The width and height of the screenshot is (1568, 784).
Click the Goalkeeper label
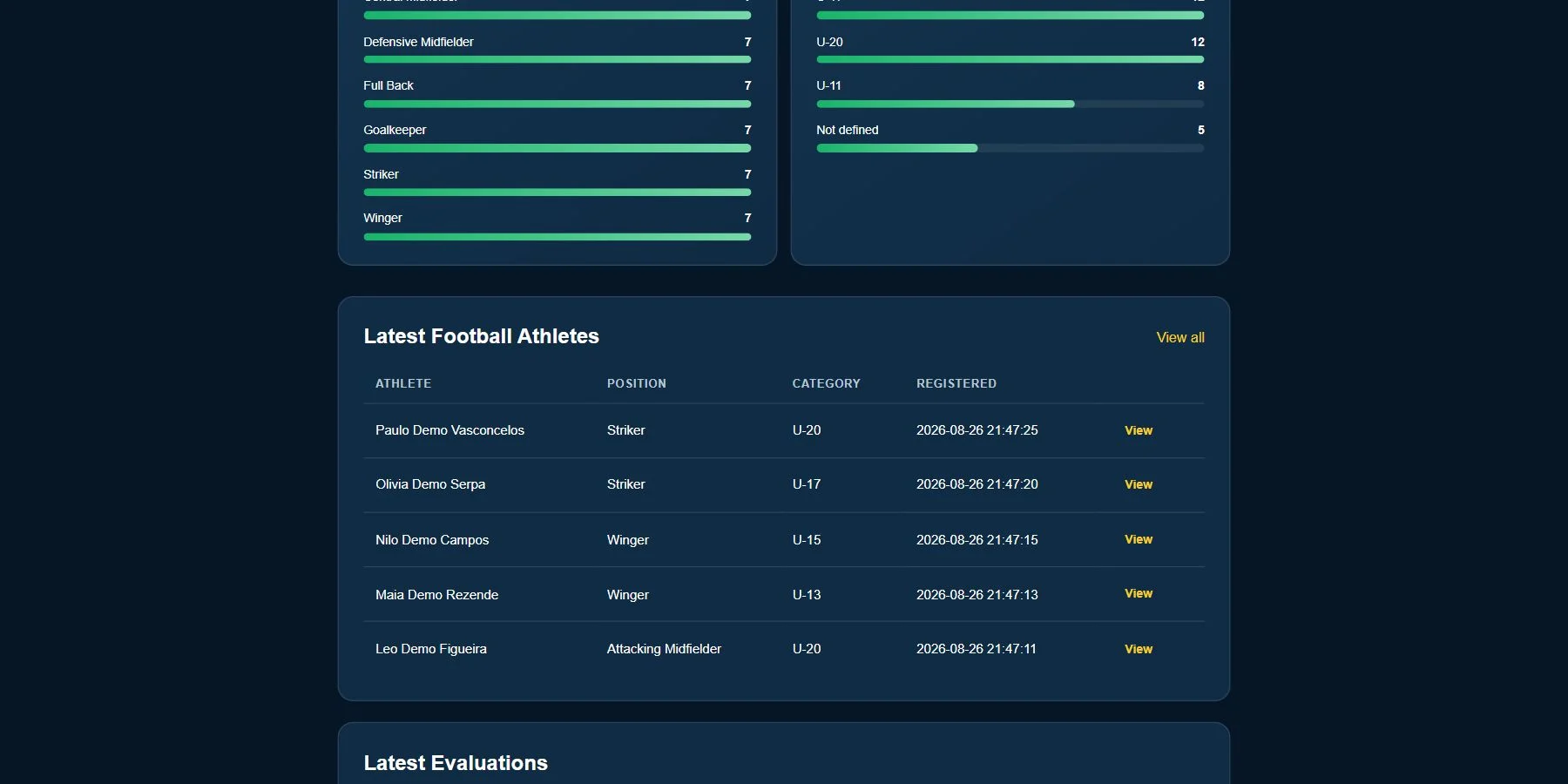[x=395, y=130]
